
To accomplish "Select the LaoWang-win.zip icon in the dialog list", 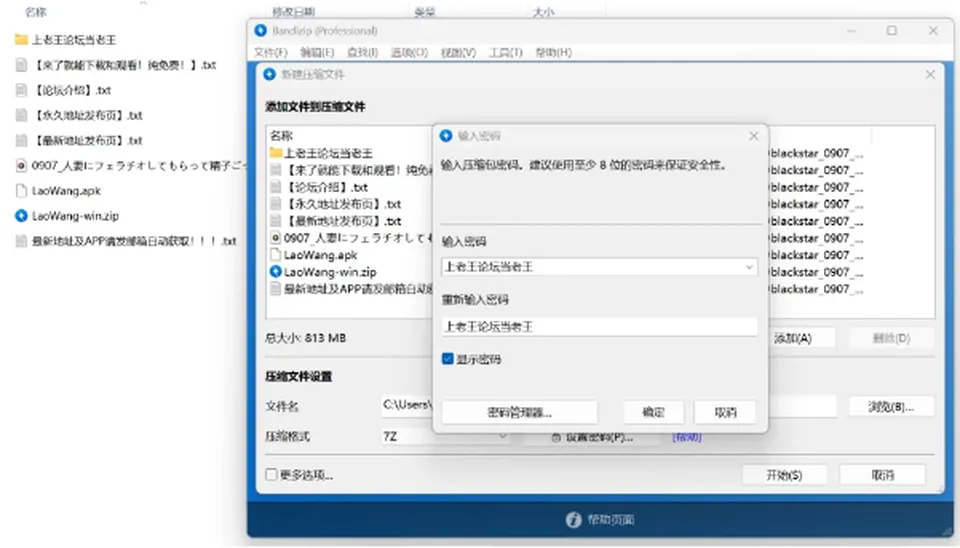I will pyautogui.click(x=276, y=271).
